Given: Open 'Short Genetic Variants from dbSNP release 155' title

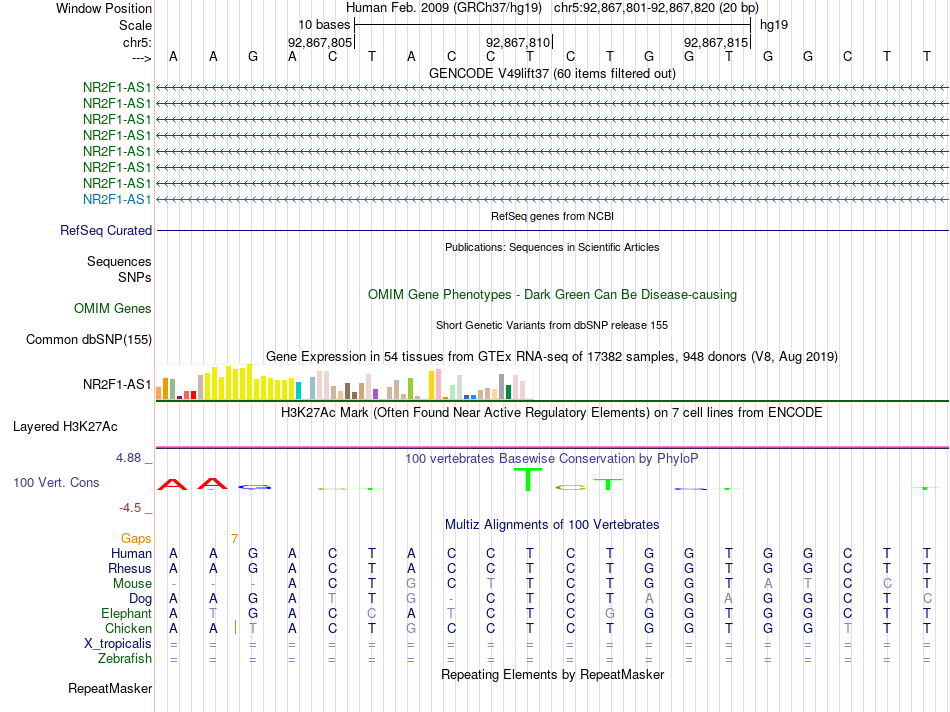Looking at the screenshot, I should click(x=552, y=325).
